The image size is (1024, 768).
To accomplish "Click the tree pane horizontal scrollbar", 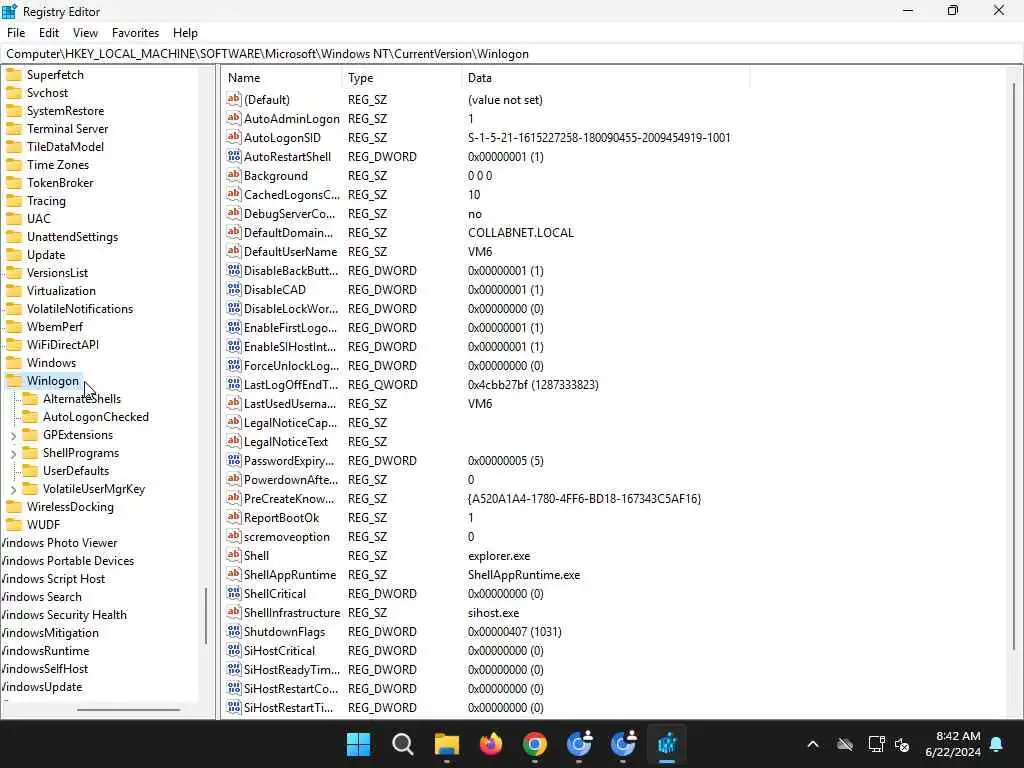I will (x=129, y=709).
